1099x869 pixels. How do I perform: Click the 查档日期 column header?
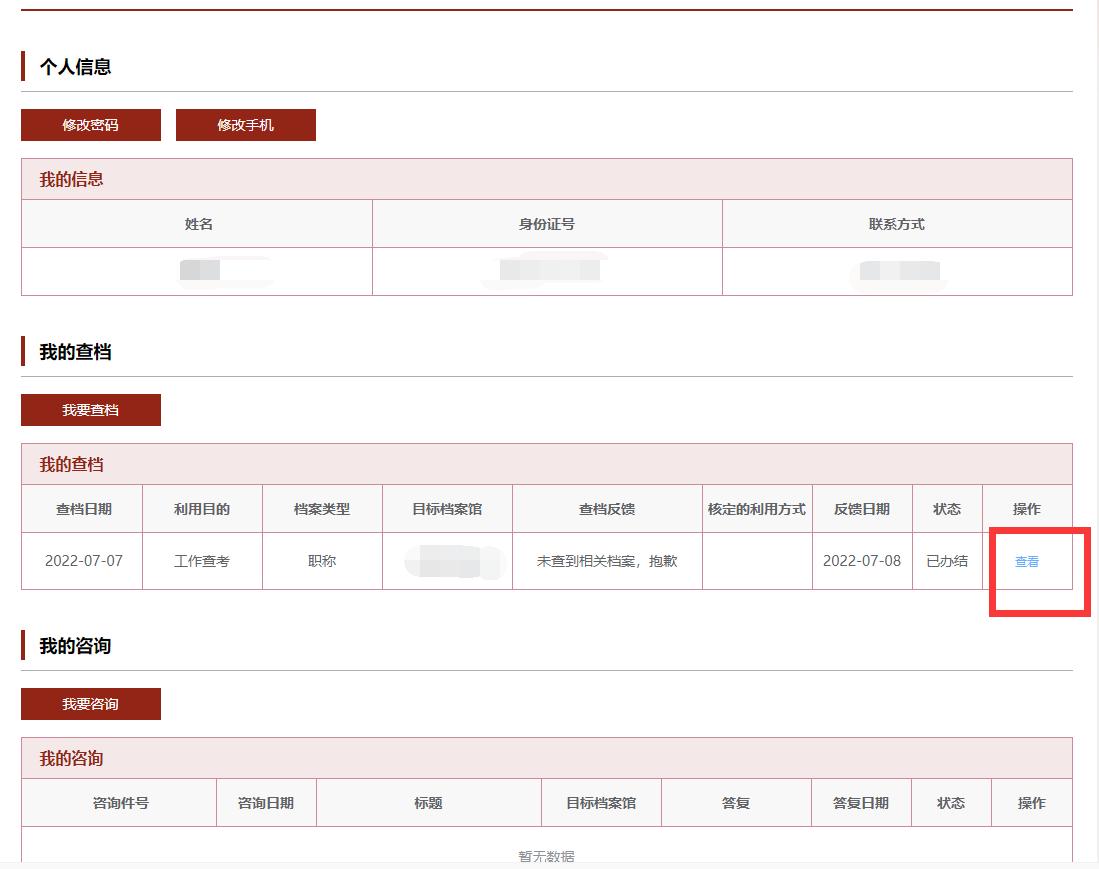click(82, 509)
